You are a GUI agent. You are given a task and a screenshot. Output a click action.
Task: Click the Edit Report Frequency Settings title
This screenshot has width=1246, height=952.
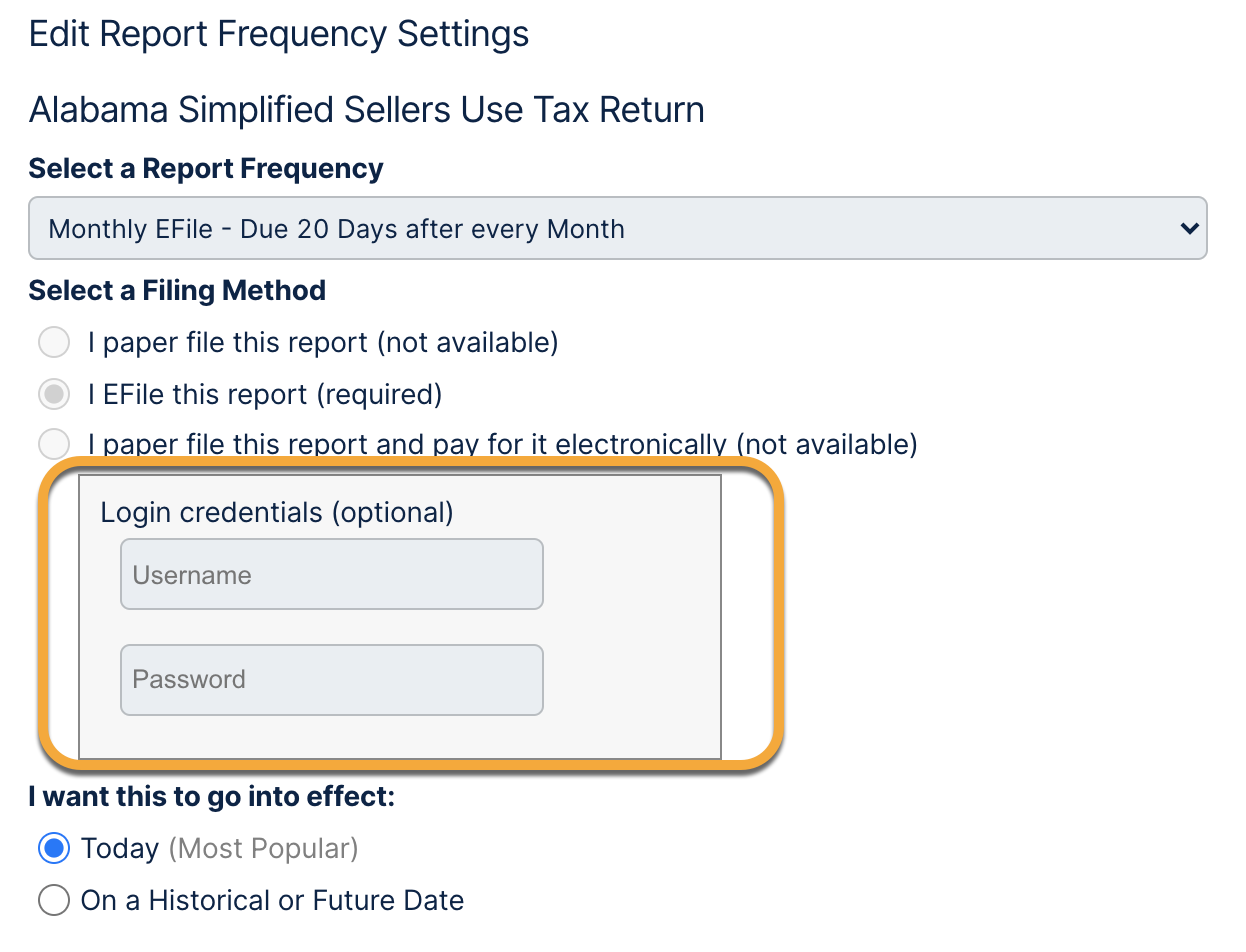tap(279, 34)
